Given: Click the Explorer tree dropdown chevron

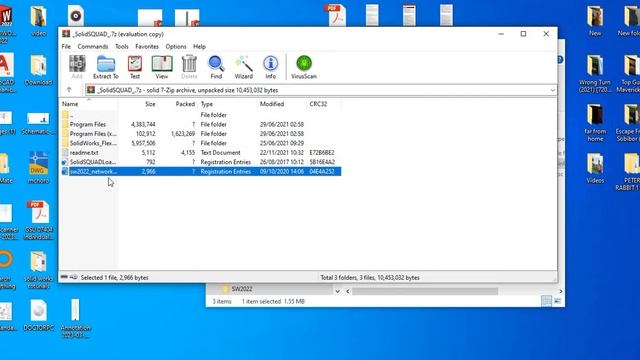Looking at the screenshot, I should [338, 291].
